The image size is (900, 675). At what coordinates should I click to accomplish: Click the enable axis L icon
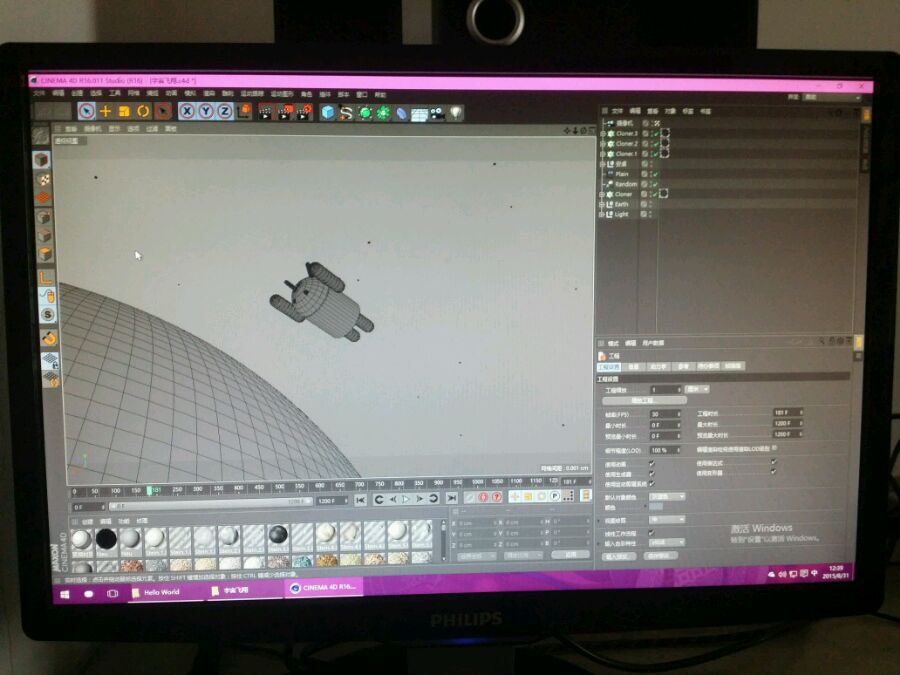(x=46, y=278)
